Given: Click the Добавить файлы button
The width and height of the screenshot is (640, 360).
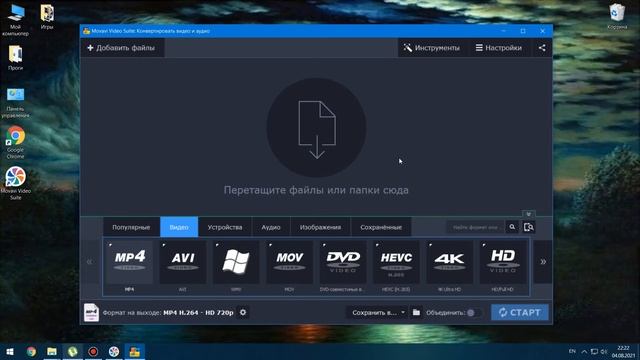Looking at the screenshot, I should [x=122, y=48].
